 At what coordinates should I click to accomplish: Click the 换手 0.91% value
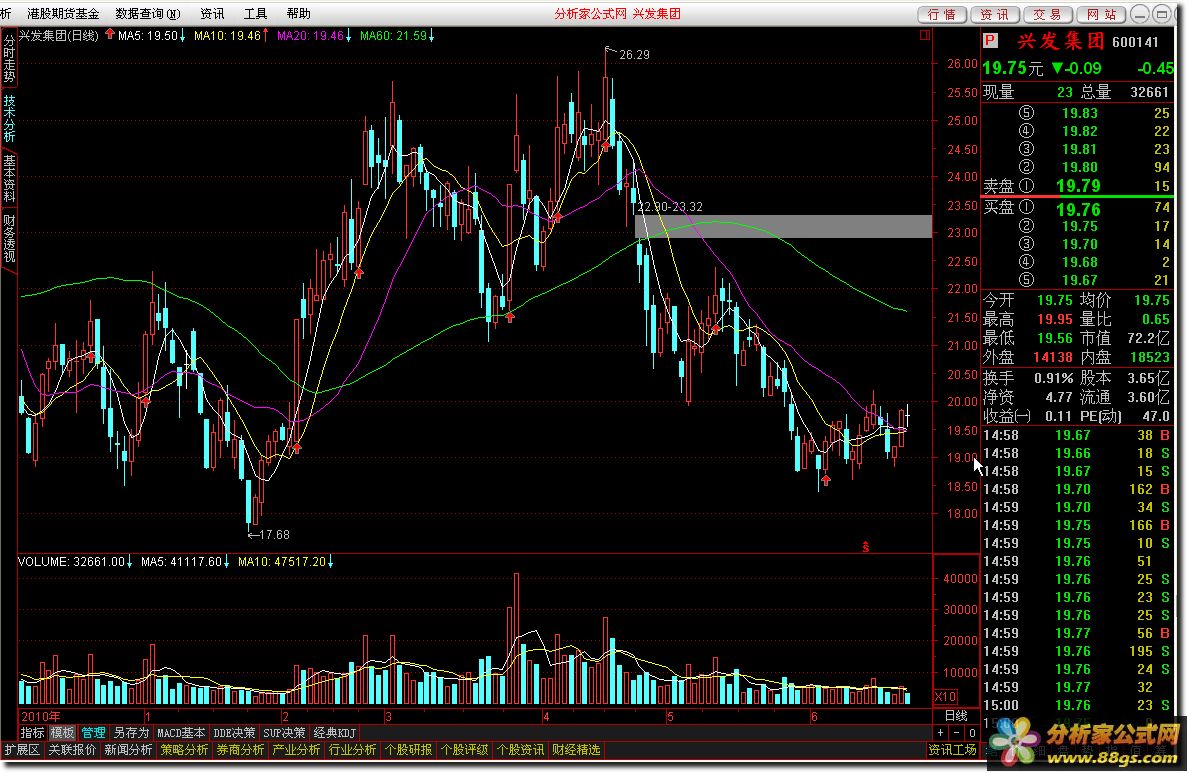pos(1054,377)
